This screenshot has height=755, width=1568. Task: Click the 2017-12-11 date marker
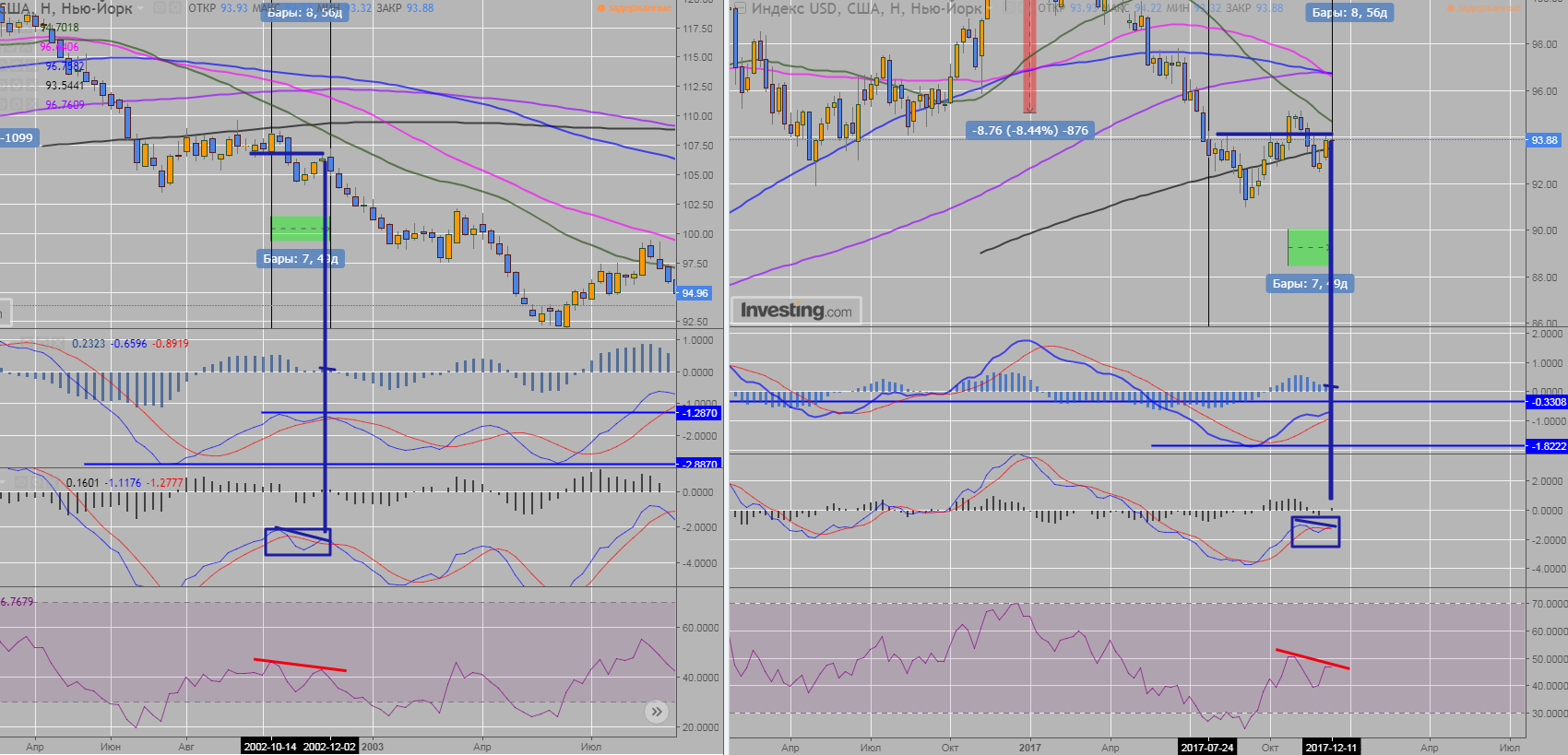1331,747
